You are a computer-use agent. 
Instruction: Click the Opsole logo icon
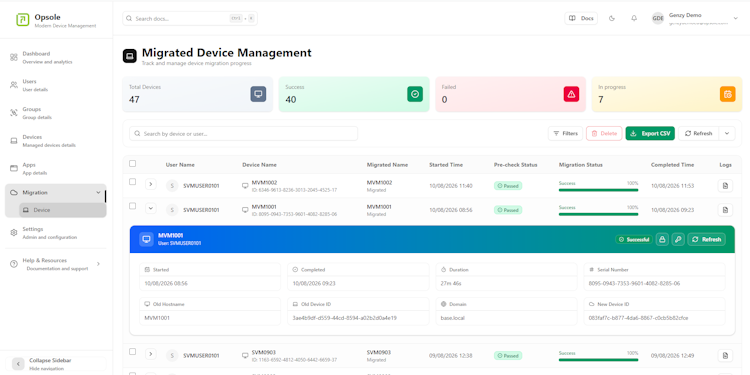click(x=22, y=20)
